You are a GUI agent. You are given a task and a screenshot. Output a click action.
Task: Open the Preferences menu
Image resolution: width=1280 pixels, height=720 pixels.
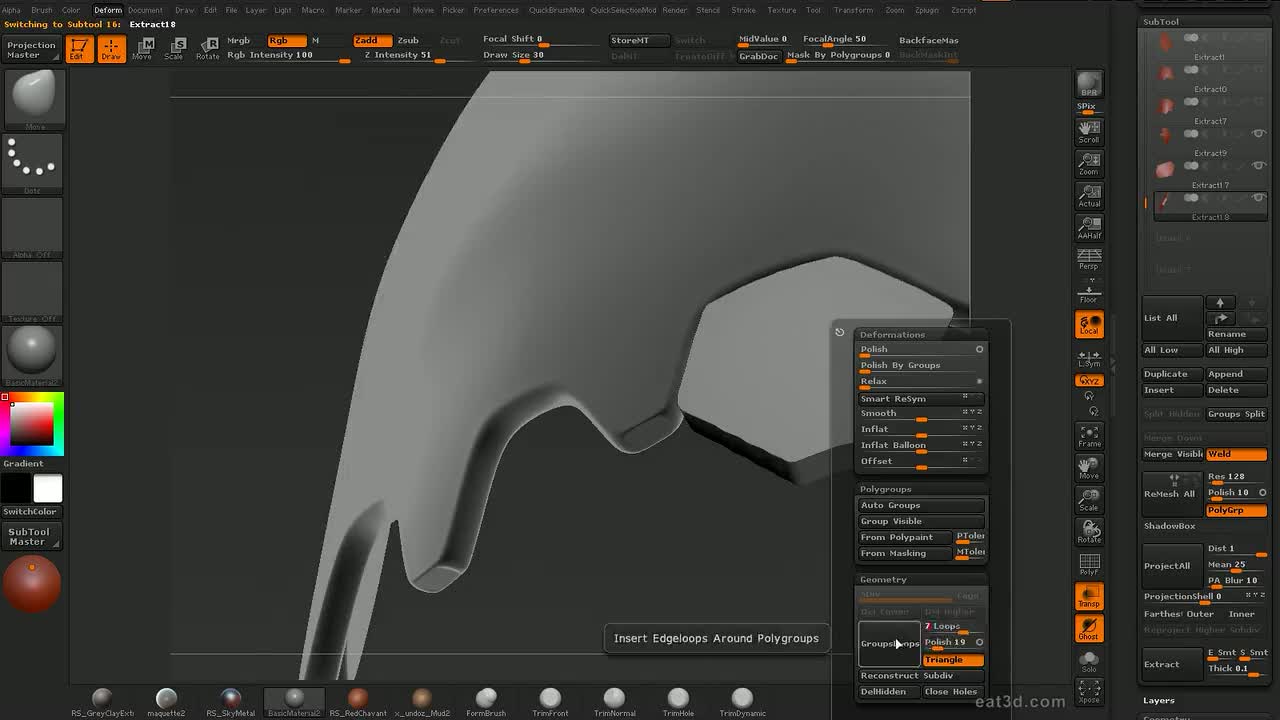click(496, 10)
